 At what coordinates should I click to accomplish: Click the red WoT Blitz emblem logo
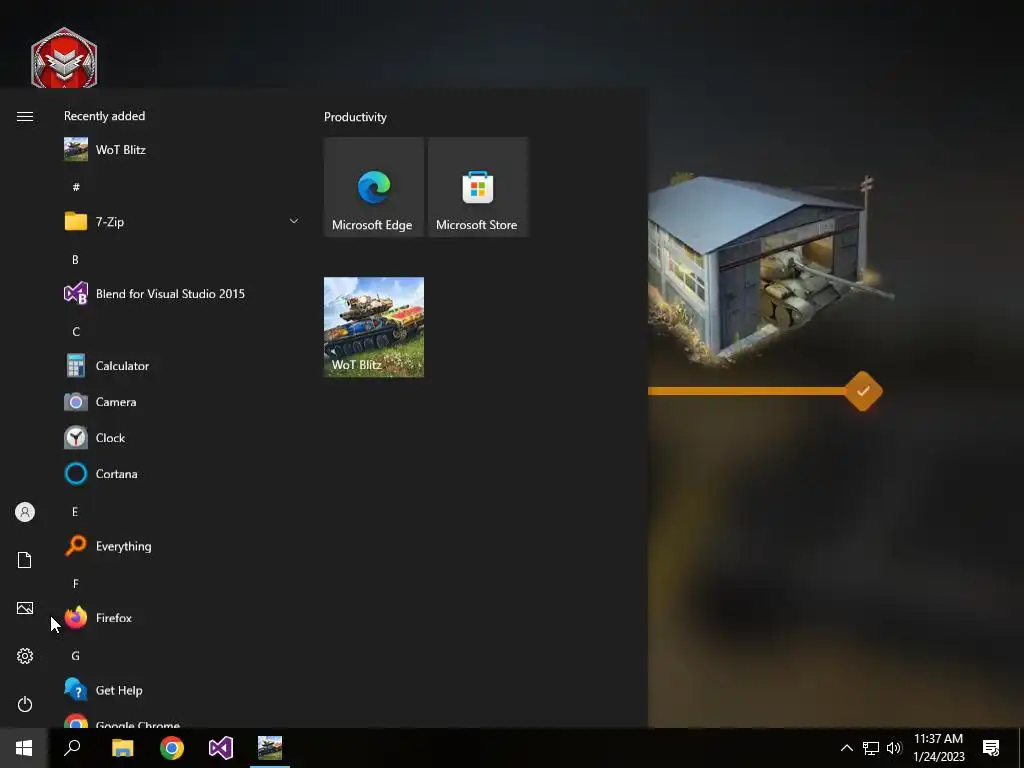click(x=64, y=57)
